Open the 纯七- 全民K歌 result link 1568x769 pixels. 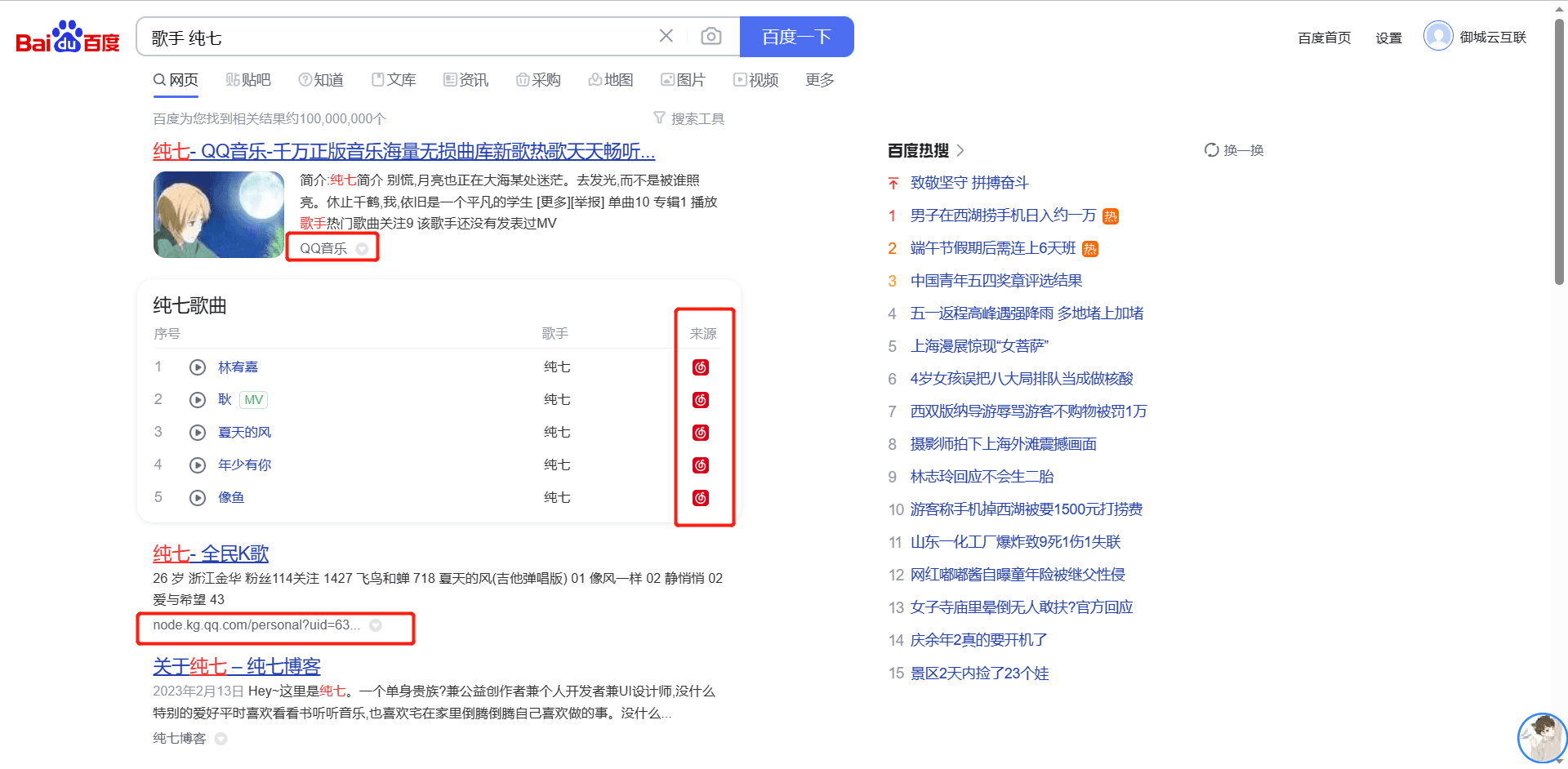pos(211,553)
